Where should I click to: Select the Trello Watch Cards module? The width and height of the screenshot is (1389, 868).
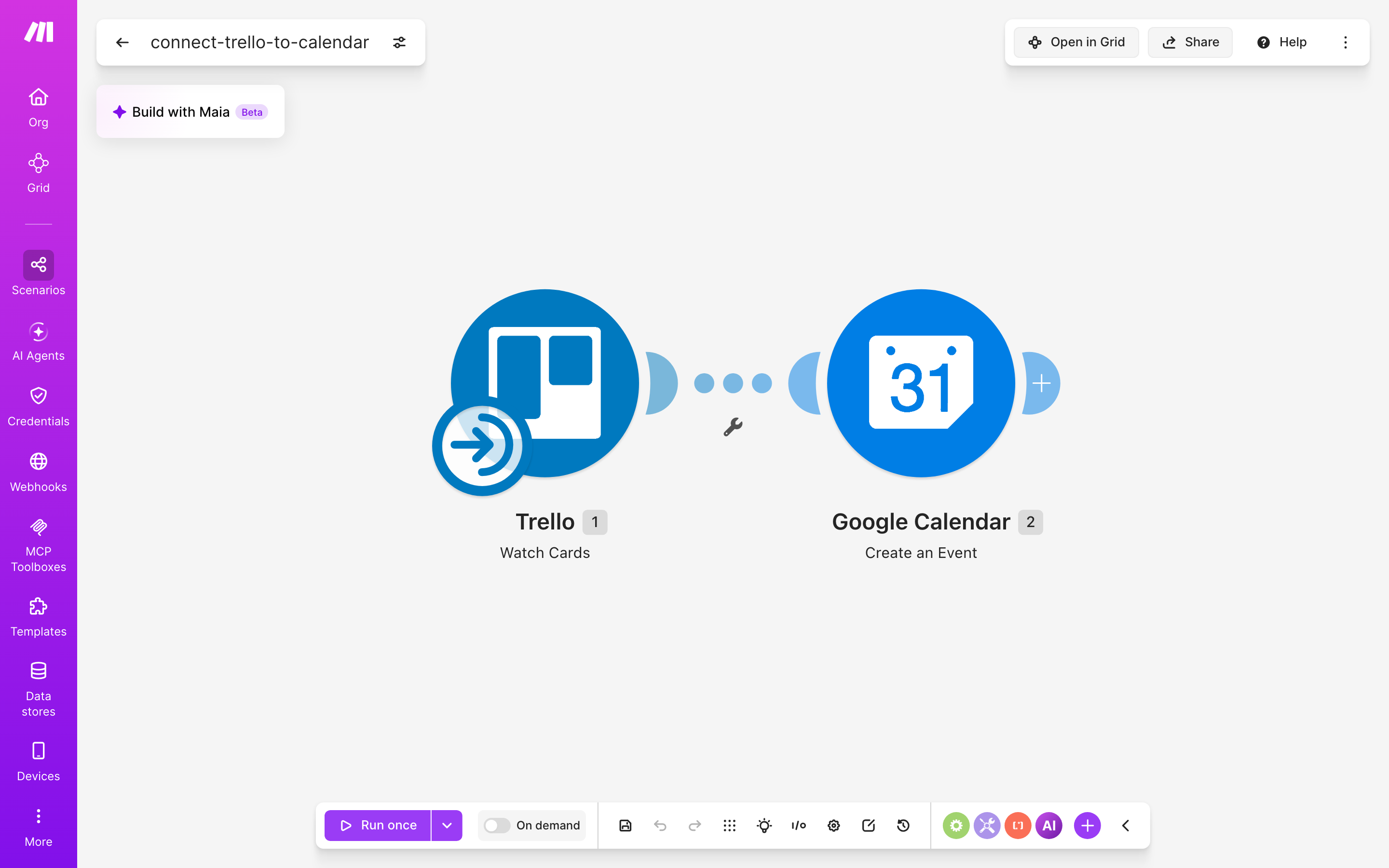(545, 383)
